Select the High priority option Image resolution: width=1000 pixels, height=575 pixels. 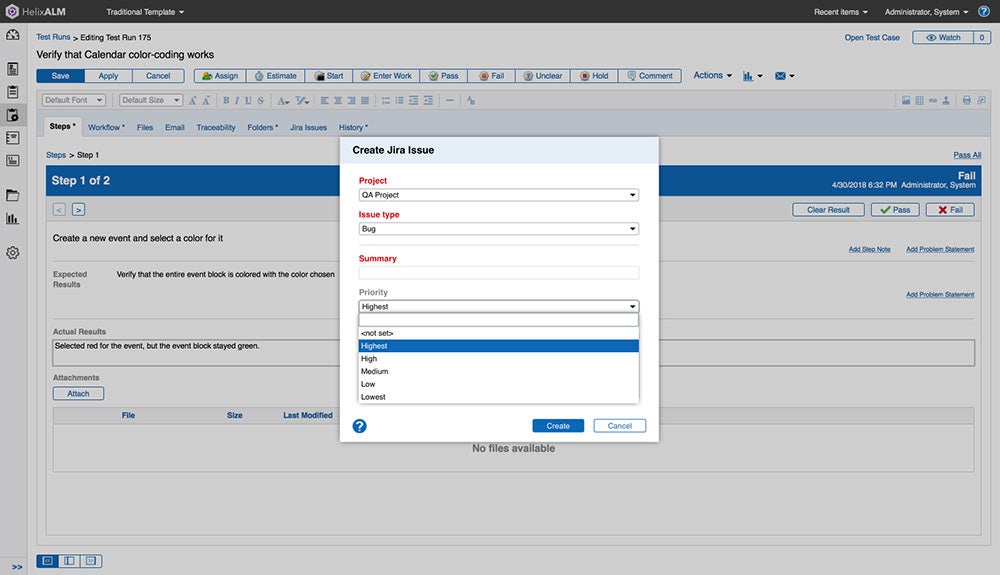[x=499, y=359]
